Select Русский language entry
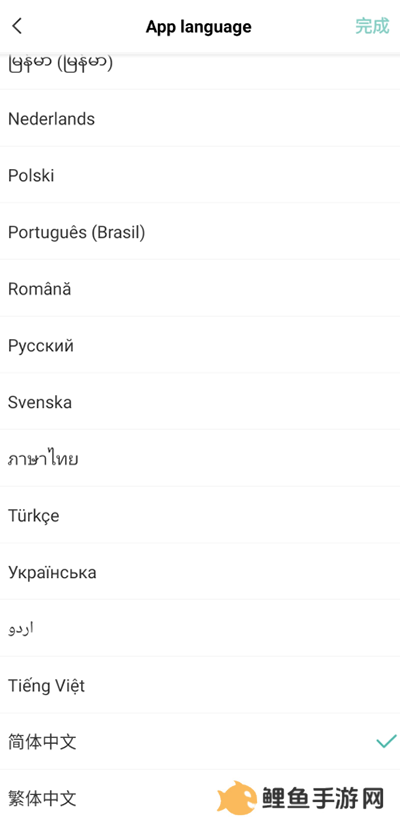400x823 pixels. (x=200, y=345)
